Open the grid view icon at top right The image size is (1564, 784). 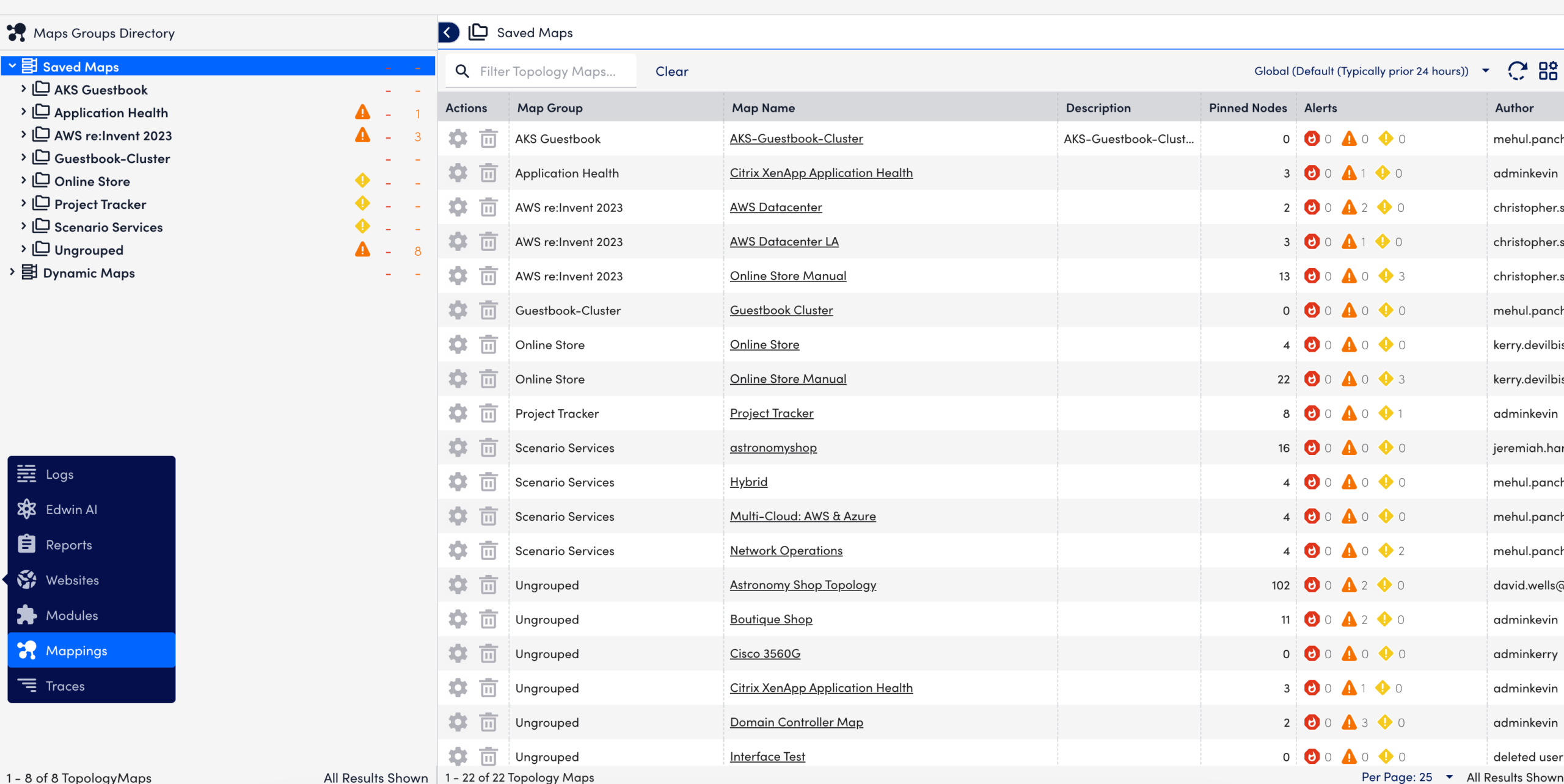tap(1548, 71)
